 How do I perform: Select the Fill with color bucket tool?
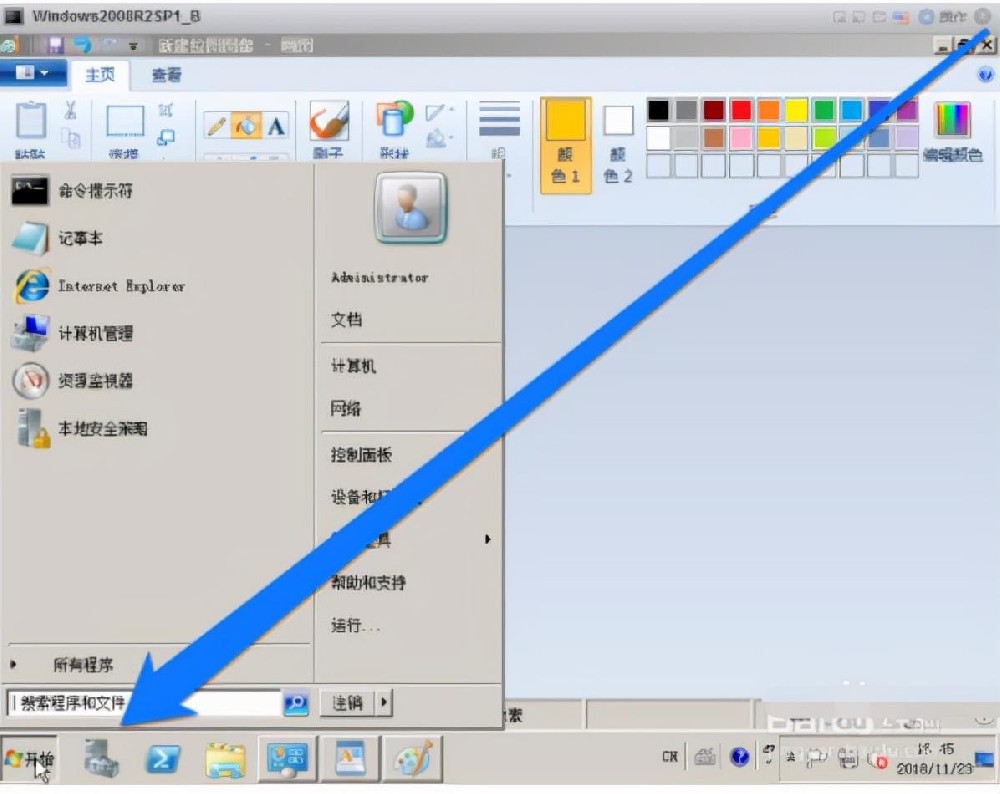click(x=246, y=126)
